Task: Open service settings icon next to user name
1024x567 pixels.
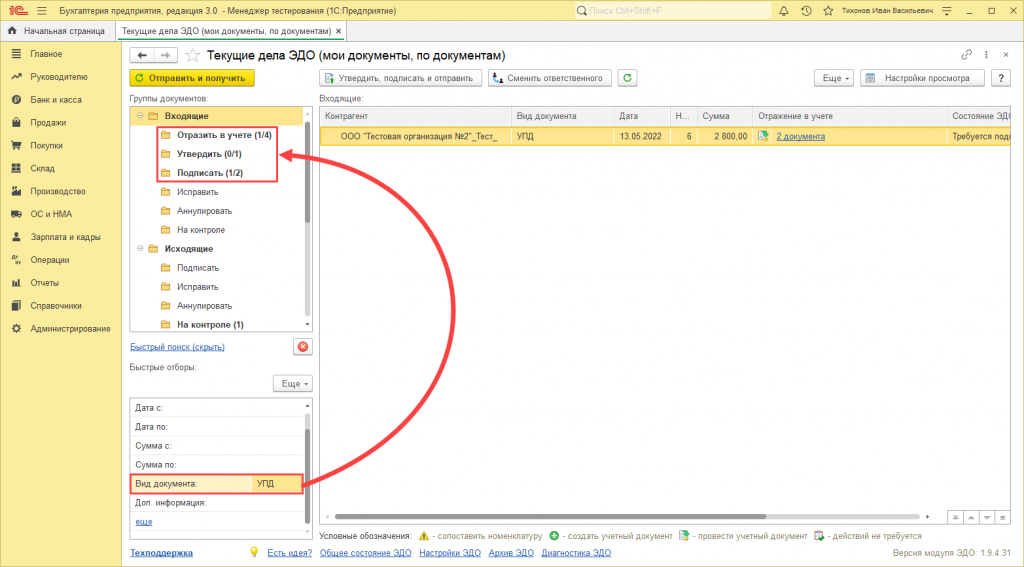Action: tap(946, 10)
